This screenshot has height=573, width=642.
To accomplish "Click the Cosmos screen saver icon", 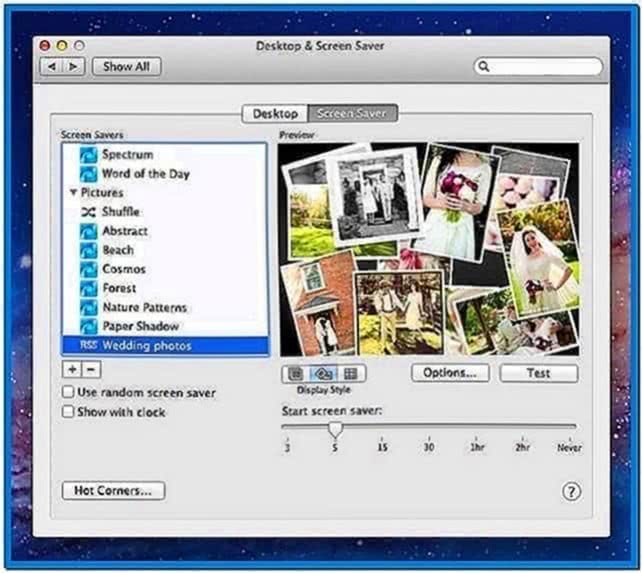I will pyautogui.click(x=88, y=269).
